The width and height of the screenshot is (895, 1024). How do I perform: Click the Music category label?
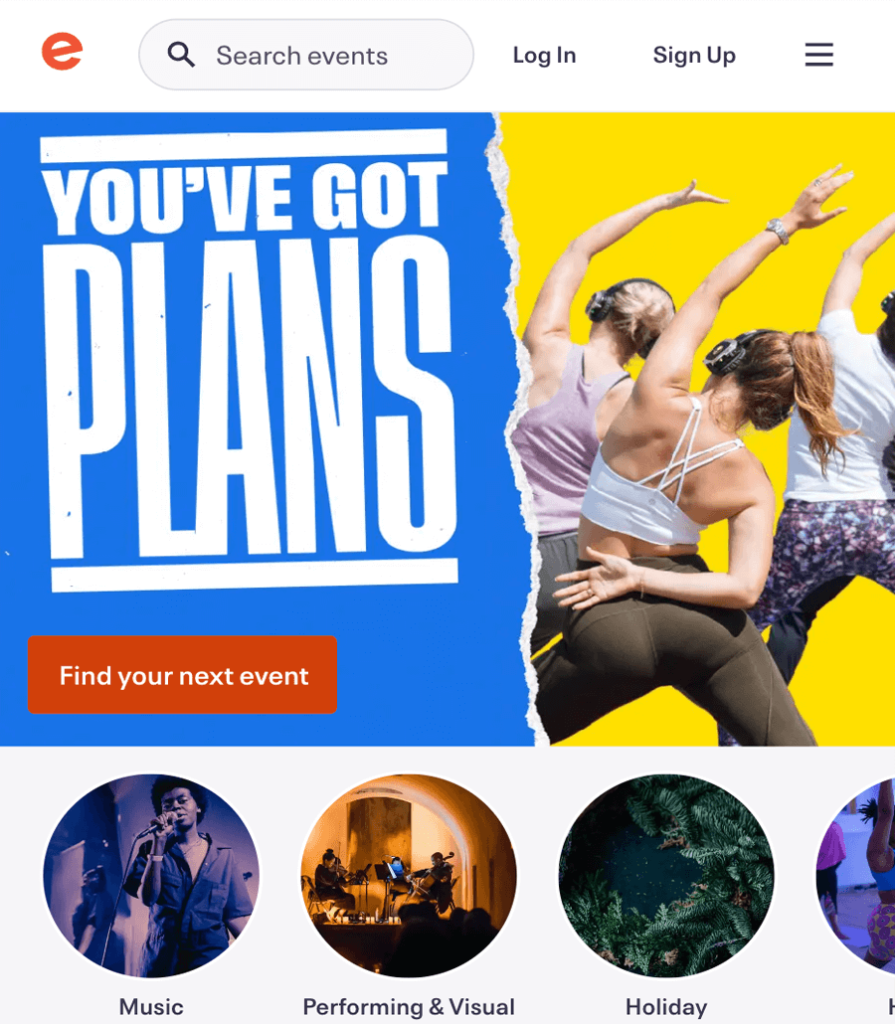pos(151,1007)
